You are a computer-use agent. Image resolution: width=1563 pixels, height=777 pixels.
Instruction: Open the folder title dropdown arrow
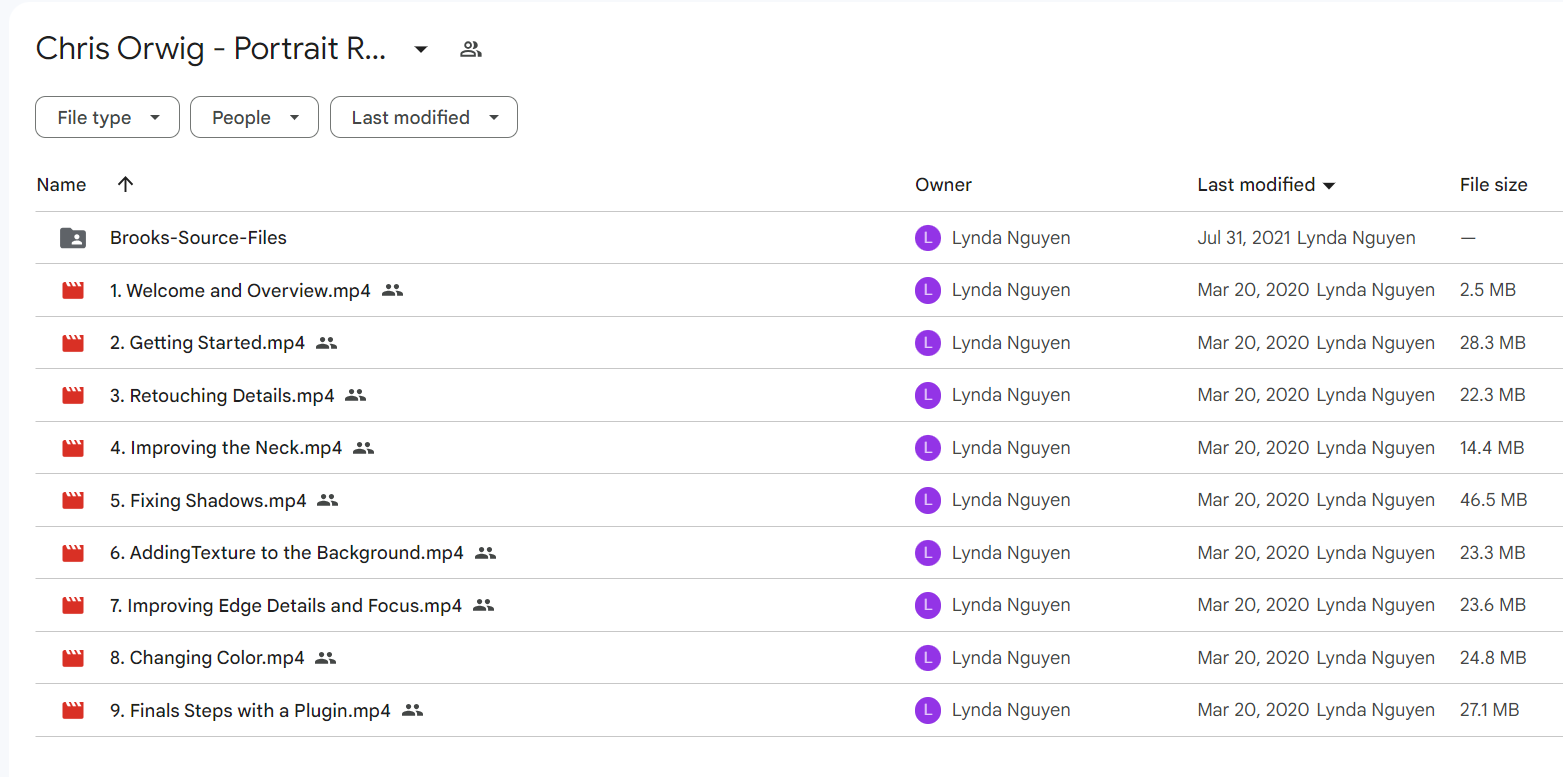421,49
